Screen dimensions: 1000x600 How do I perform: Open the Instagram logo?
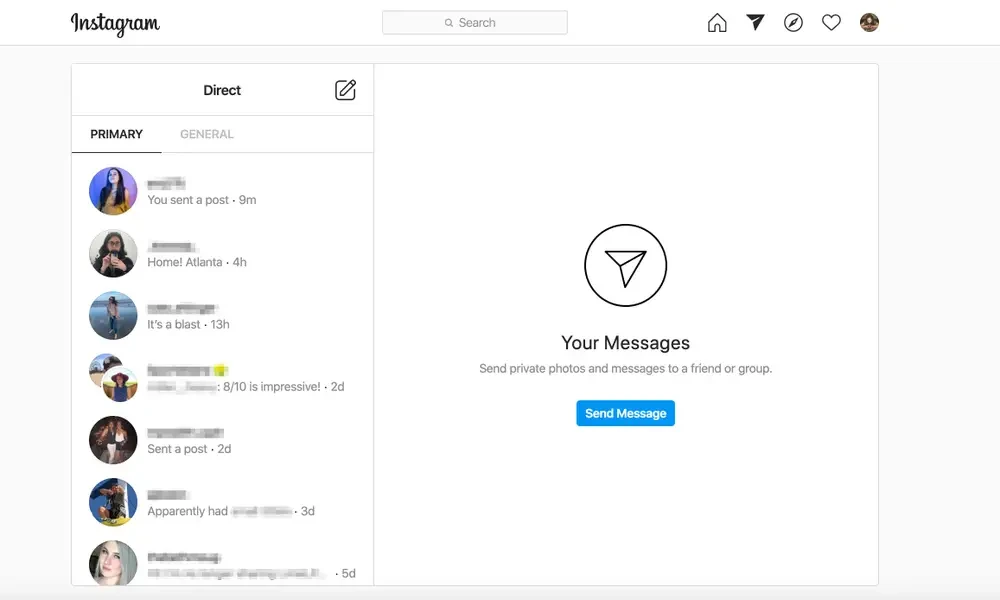(x=114, y=23)
